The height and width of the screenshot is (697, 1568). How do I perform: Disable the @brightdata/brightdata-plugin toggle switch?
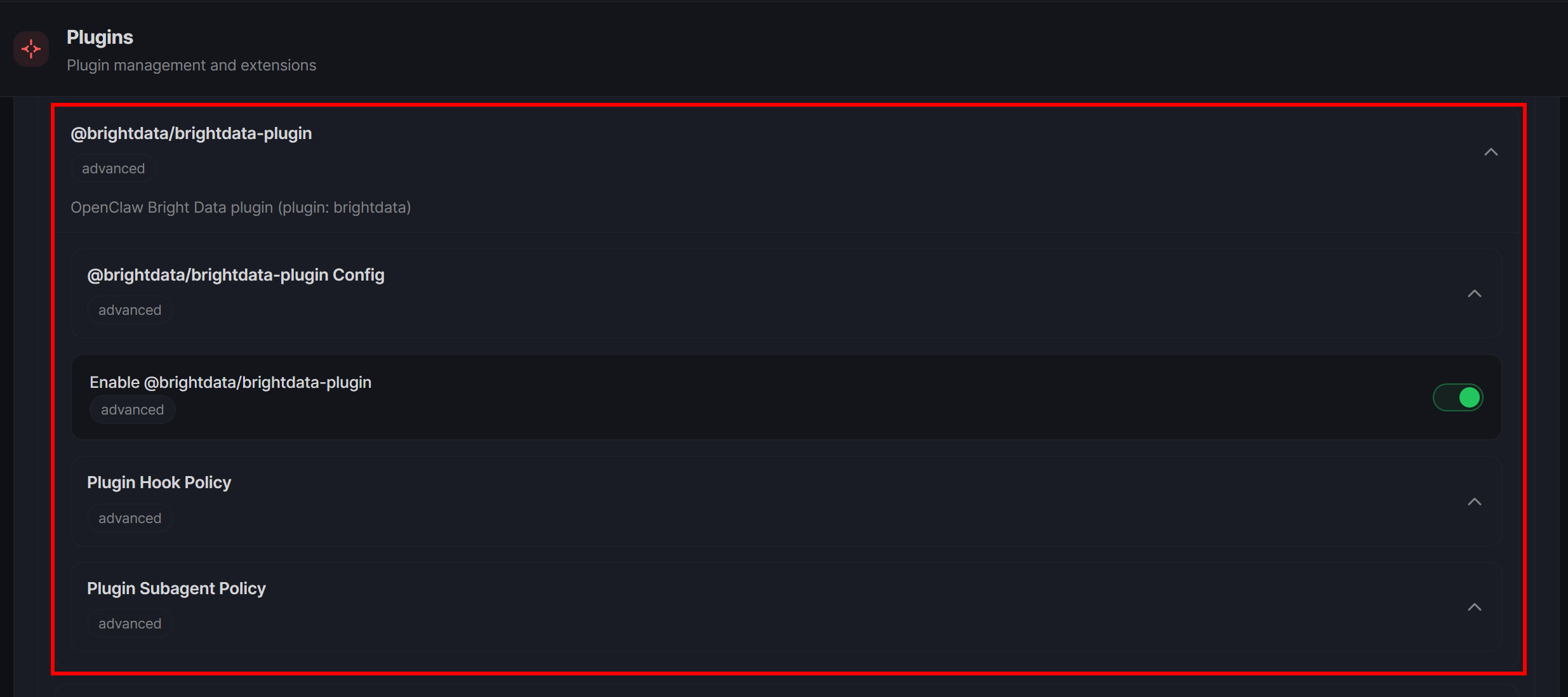pyautogui.click(x=1458, y=398)
